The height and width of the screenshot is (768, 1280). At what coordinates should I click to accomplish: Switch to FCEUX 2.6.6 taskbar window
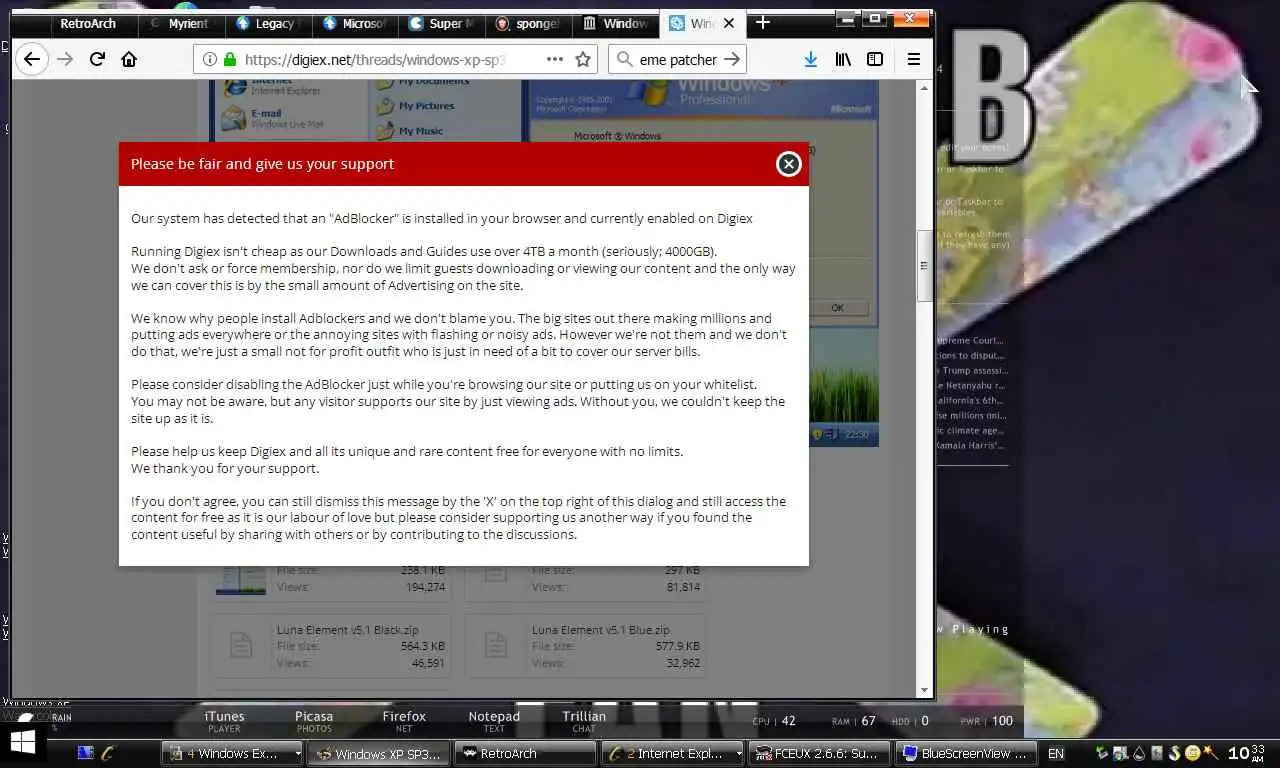pos(819,753)
